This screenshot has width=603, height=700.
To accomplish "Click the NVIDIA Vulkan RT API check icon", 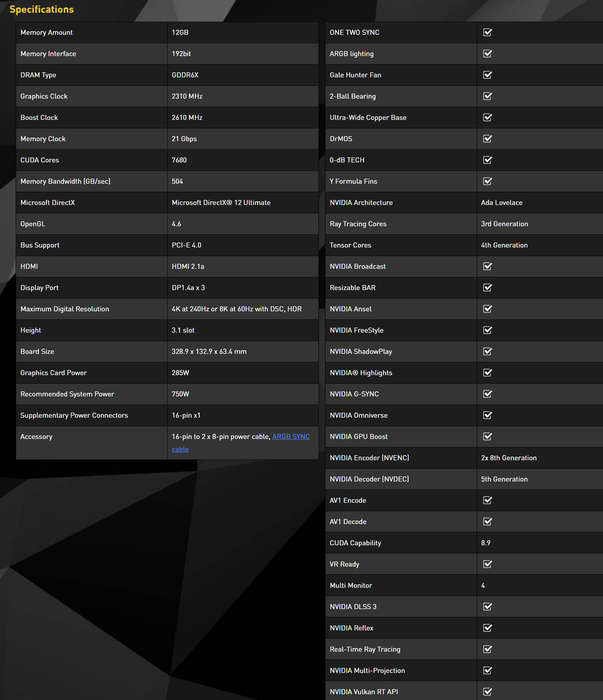I will click(x=487, y=692).
